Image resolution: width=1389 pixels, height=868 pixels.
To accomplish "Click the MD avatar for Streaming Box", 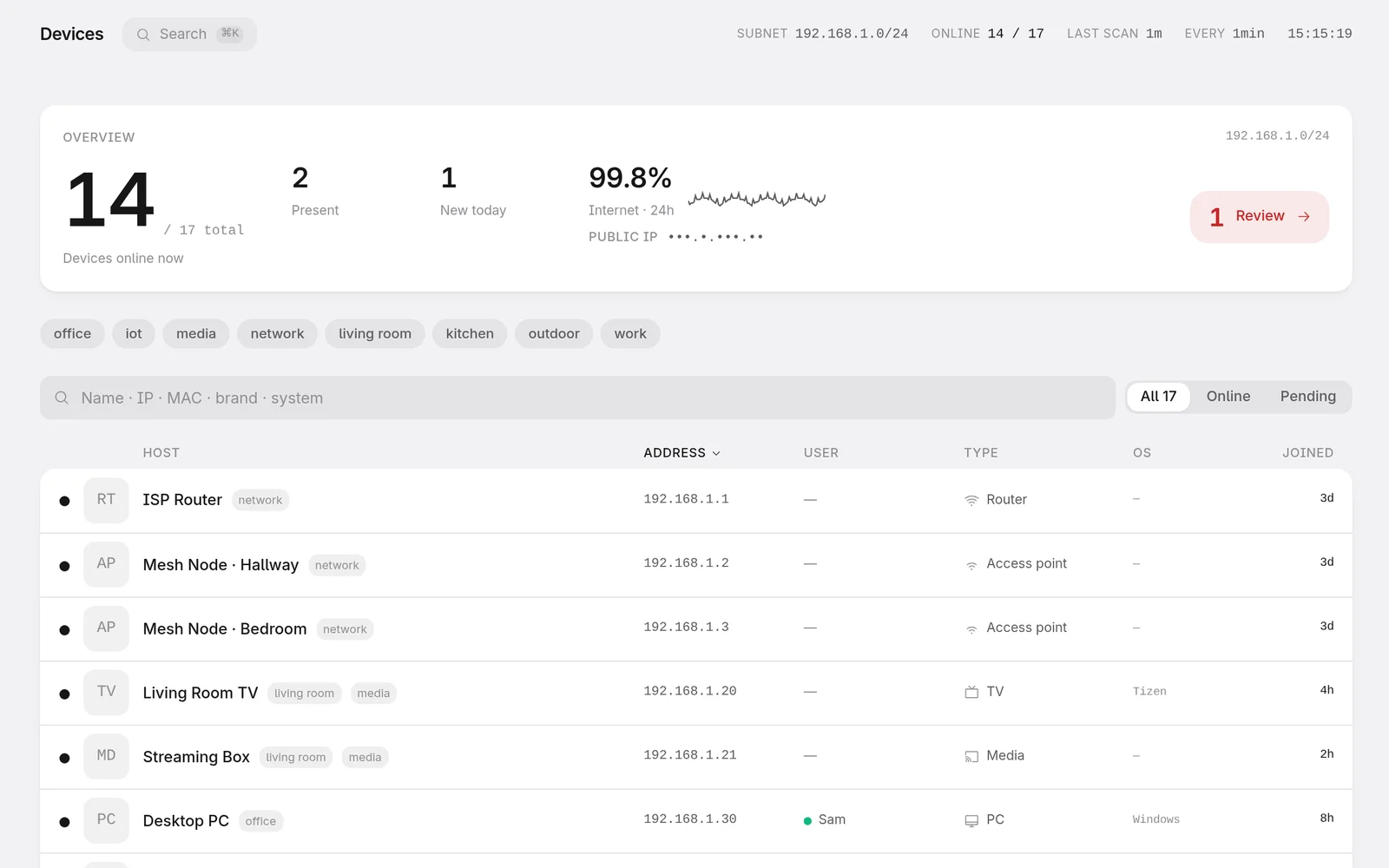I will coord(106,756).
